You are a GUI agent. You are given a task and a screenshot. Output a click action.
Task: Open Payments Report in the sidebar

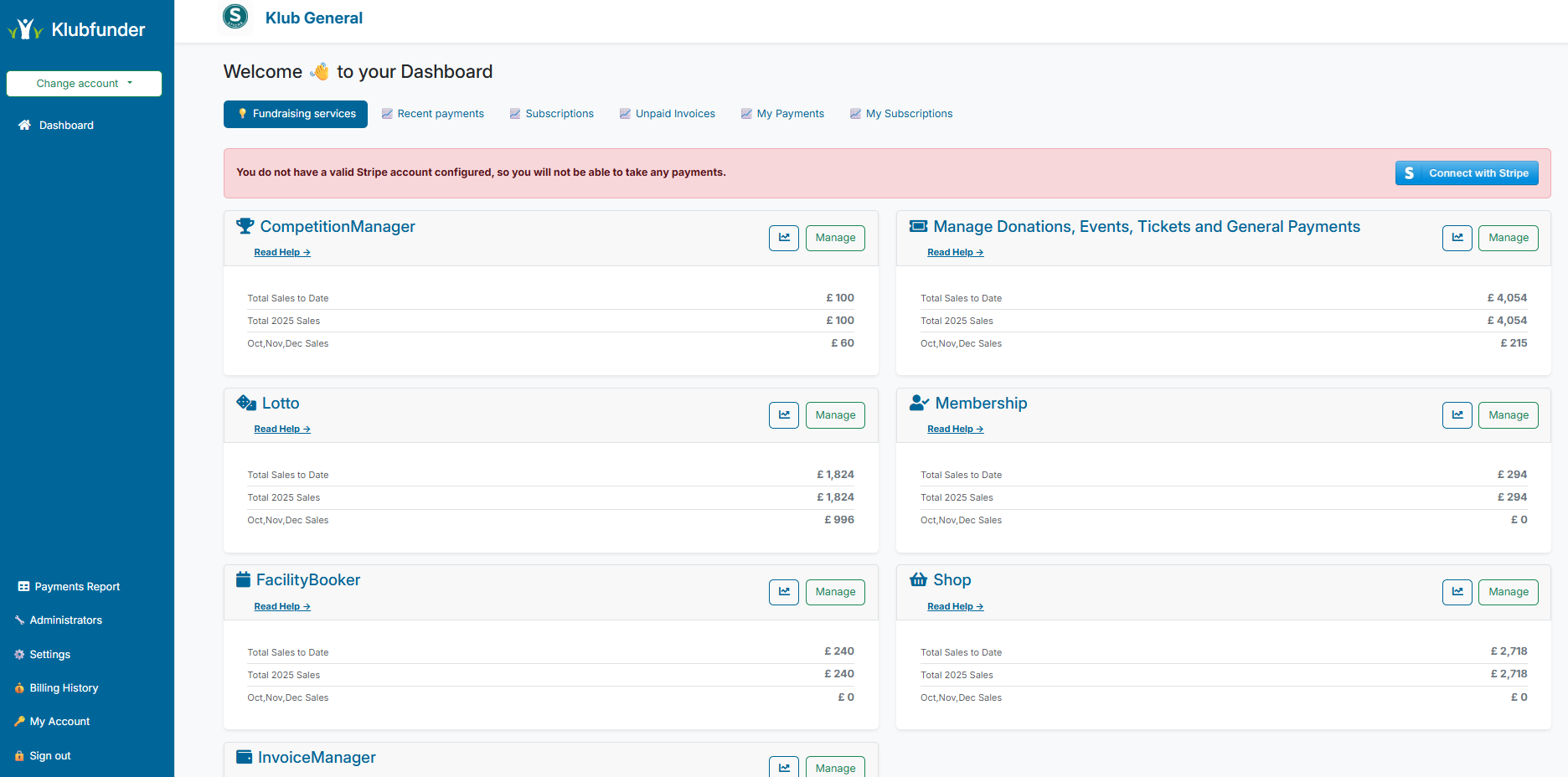[77, 587]
